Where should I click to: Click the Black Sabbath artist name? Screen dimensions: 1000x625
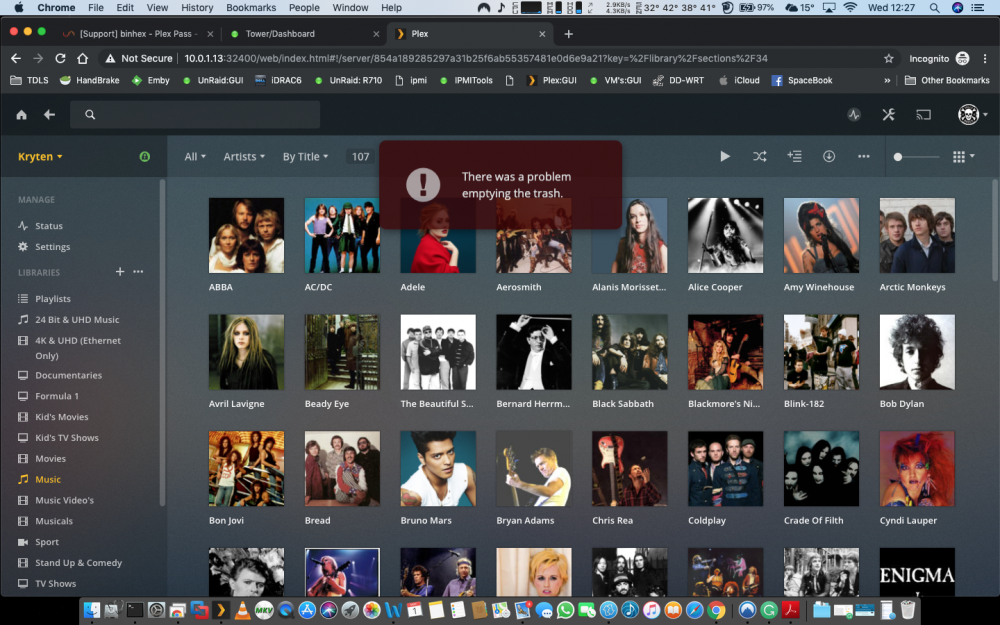[x=622, y=404]
